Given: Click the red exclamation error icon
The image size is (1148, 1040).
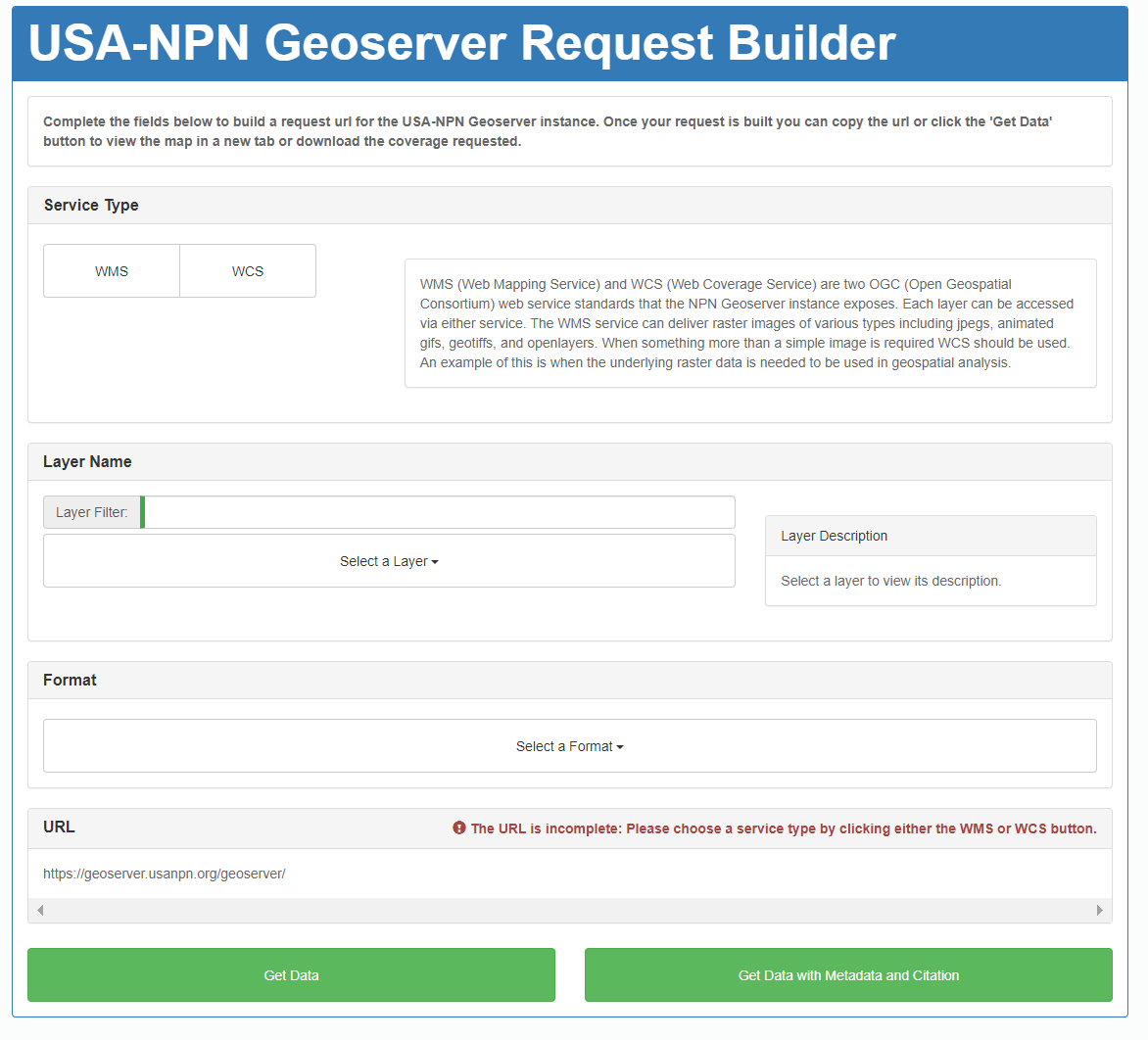Looking at the screenshot, I should 459,828.
